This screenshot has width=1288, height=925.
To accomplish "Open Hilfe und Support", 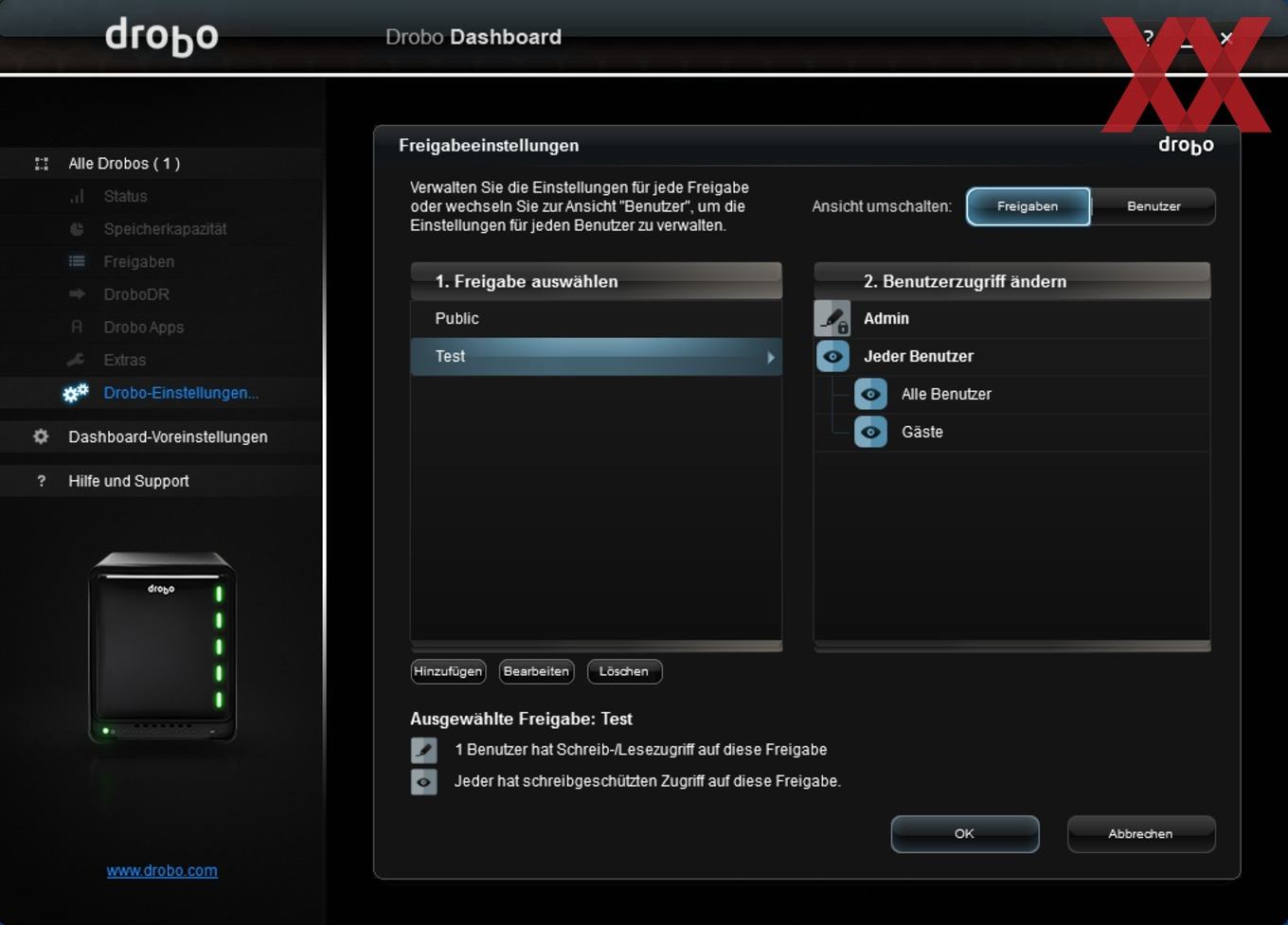I will click(129, 481).
